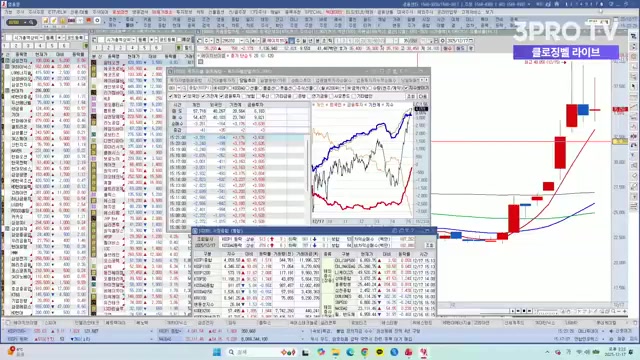640x360 pixels.
Task: Open Microsoft Edge from the taskbar
Action: click(x=350, y=352)
